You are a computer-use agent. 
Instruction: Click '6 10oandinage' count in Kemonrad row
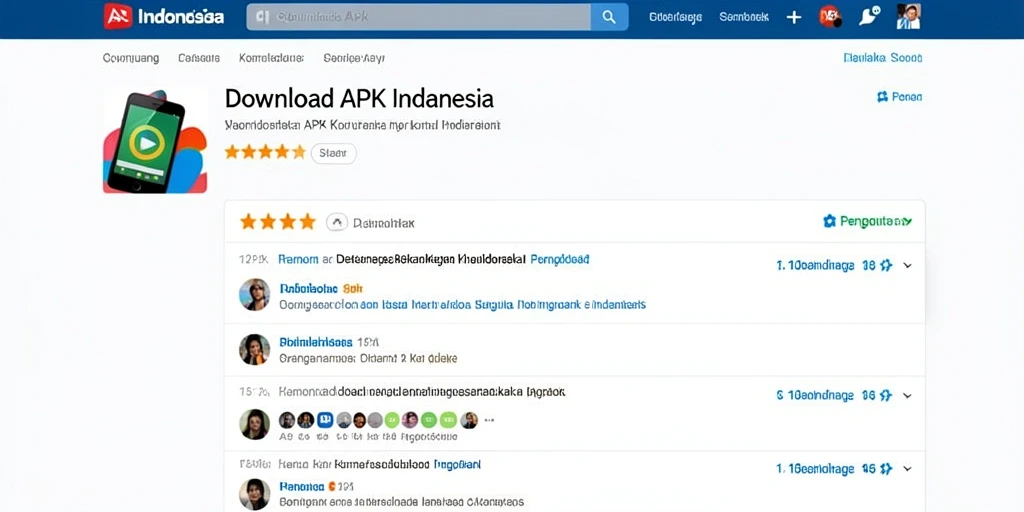[815, 396]
